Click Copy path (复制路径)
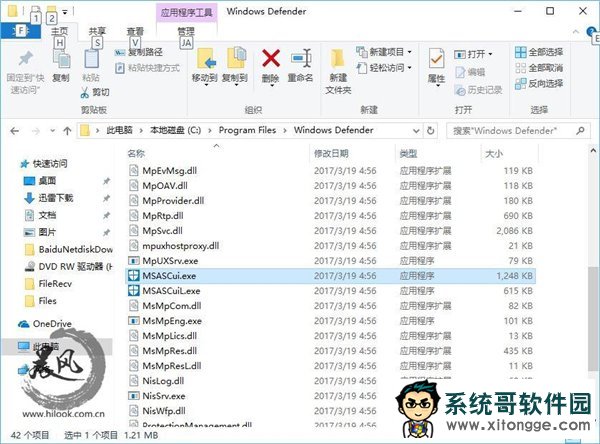Image resolution: width=600 pixels, height=444 pixels. [x=138, y=52]
